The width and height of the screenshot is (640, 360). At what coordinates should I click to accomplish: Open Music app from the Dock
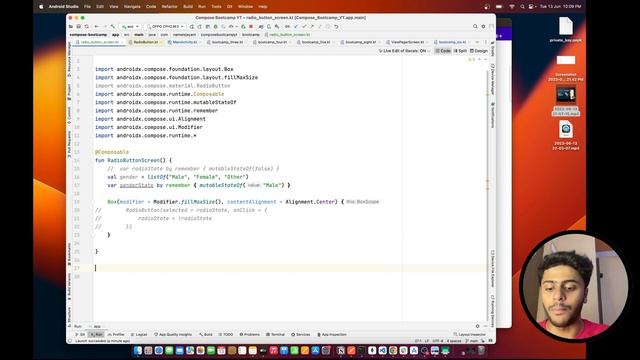pos(273,351)
